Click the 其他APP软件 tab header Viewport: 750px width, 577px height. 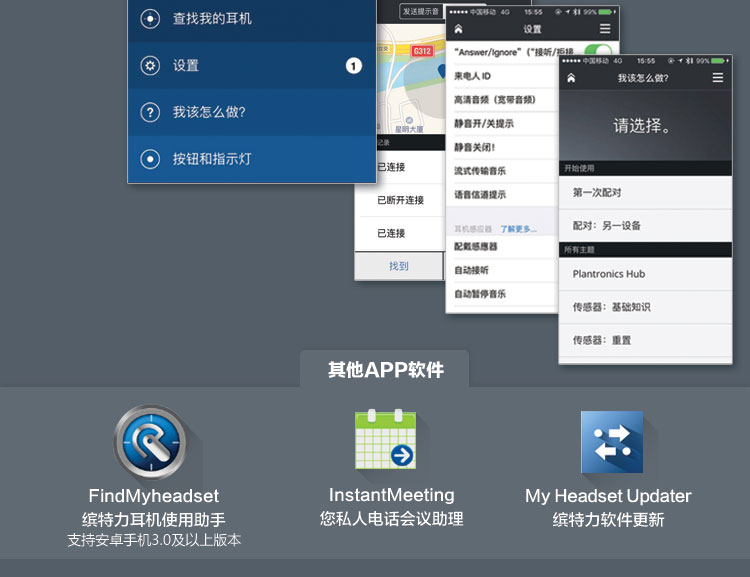click(385, 369)
